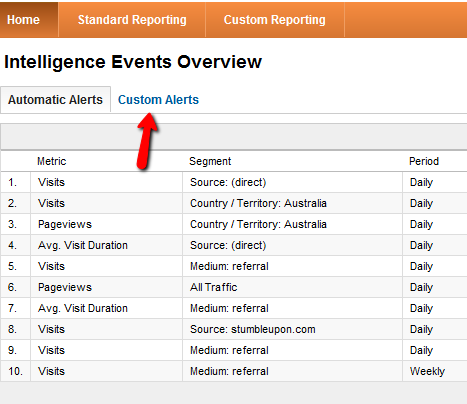Click Source: stumbleupon.com segment
This screenshot has height=404, width=467.
[x=253, y=329]
